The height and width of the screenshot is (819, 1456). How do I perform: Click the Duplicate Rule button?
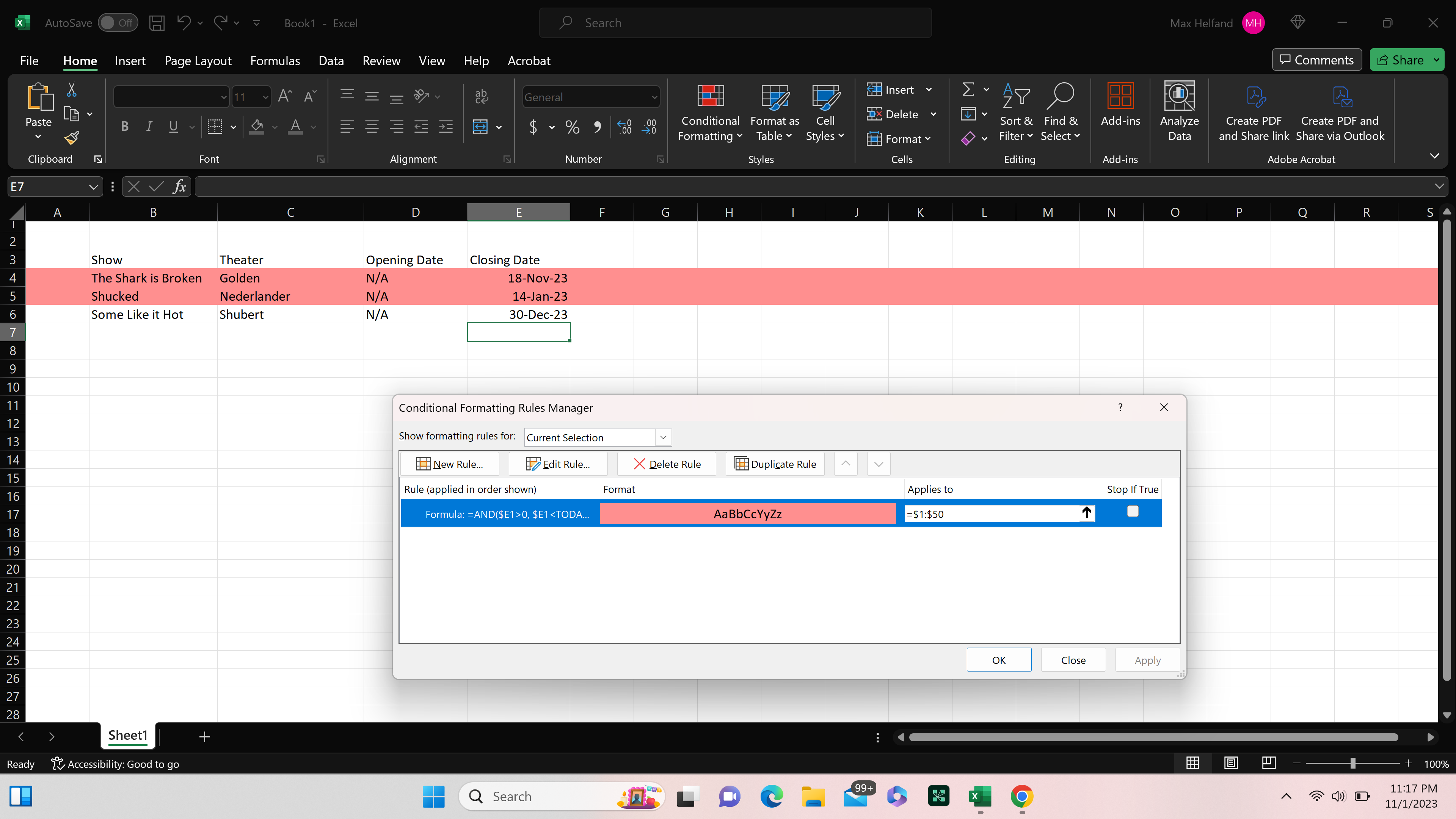(x=775, y=463)
